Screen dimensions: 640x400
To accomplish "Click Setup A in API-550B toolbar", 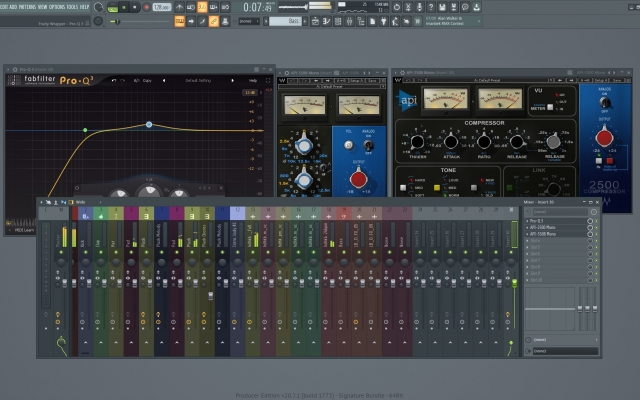I will [x=357, y=81].
